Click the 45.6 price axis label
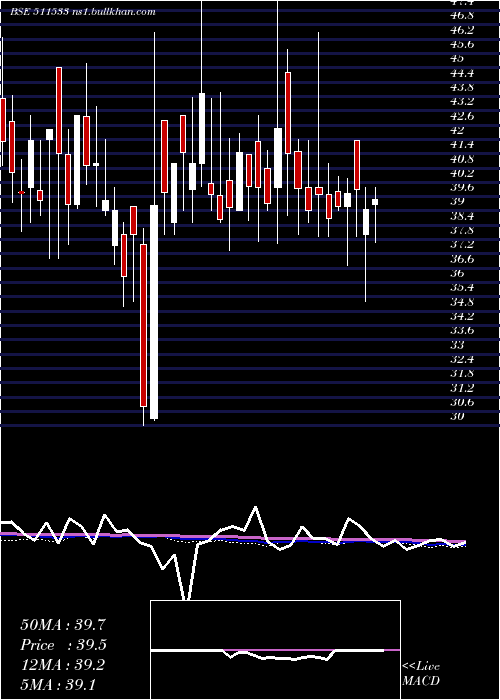This screenshot has height=700, width=500. (x=462, y=44)
